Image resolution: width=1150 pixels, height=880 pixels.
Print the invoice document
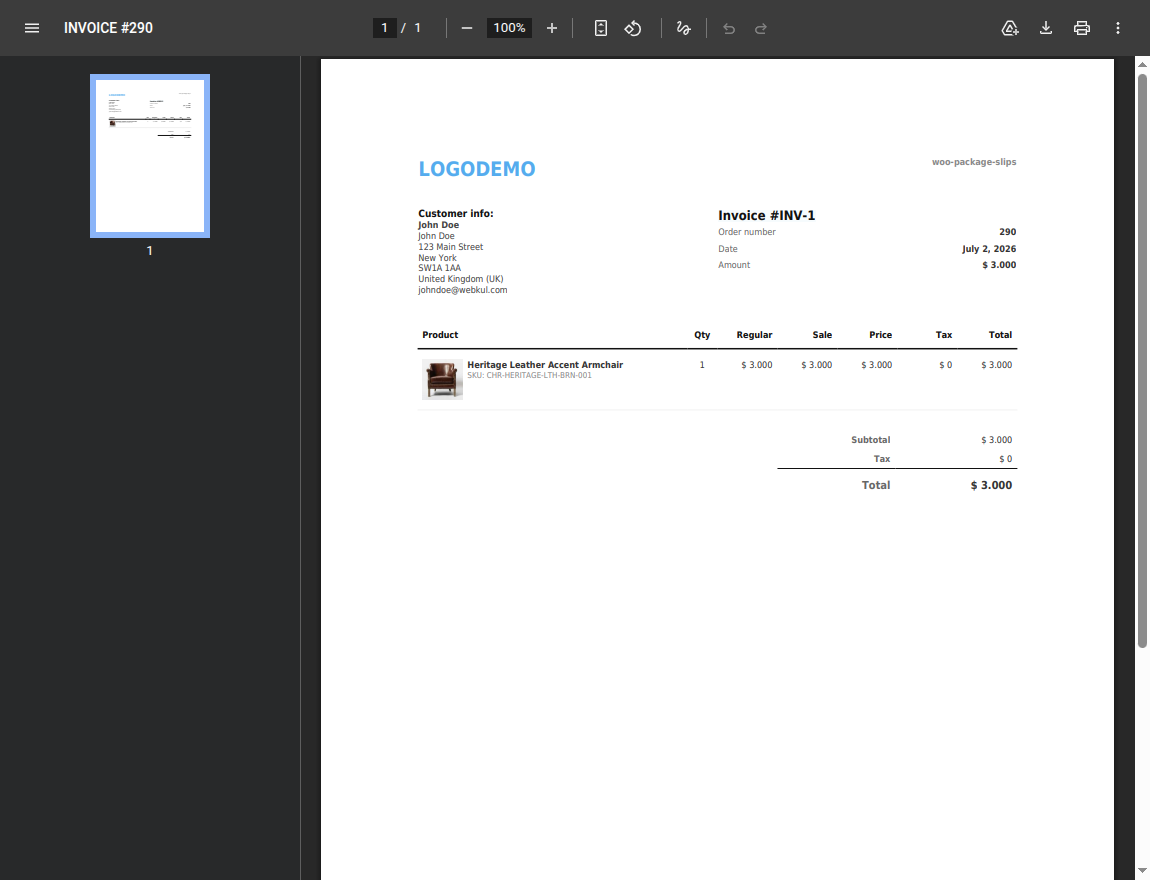click(1082, 28)
